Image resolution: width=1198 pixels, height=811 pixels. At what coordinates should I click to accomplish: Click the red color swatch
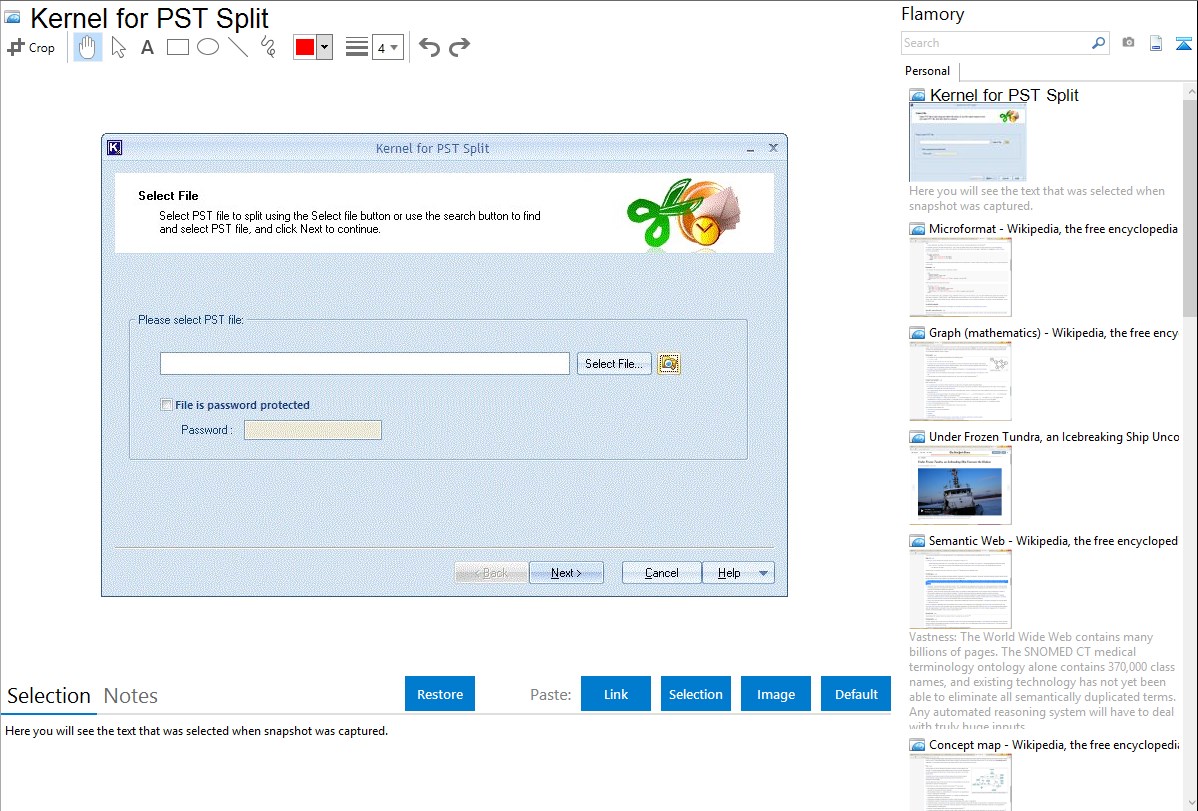click(x=305, y=47)
